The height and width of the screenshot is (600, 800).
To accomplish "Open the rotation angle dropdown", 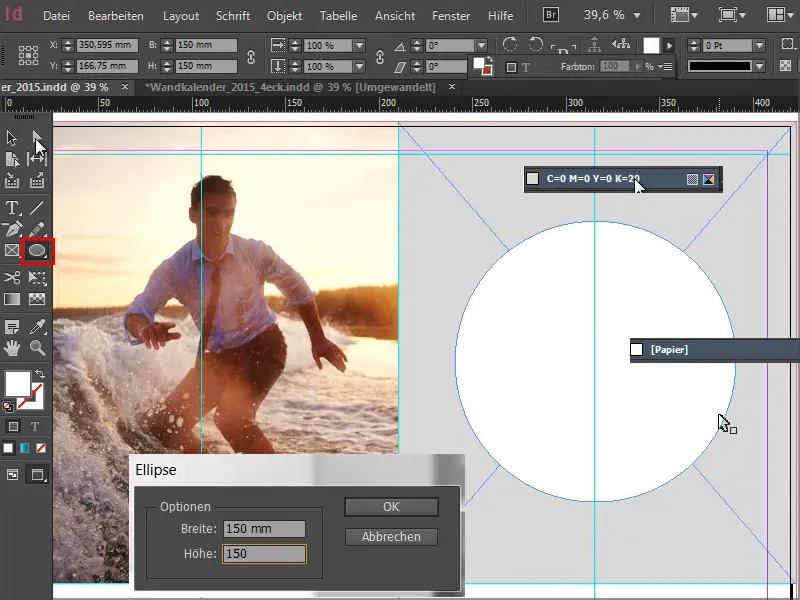I will (481, 45).
